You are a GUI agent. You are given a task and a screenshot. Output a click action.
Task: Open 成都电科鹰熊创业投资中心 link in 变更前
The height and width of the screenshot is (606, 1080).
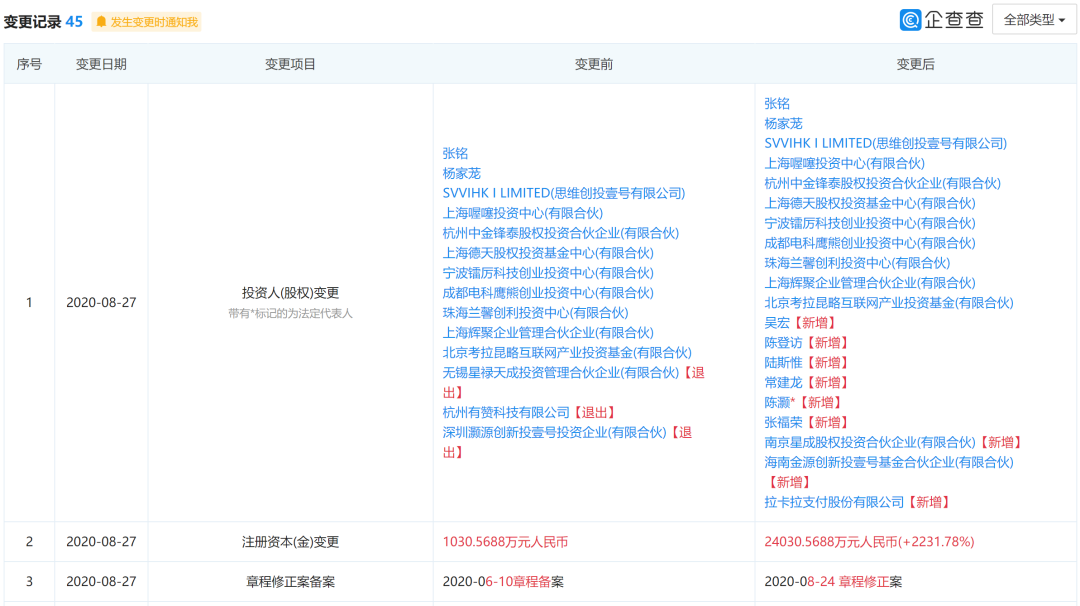point(548,293)
